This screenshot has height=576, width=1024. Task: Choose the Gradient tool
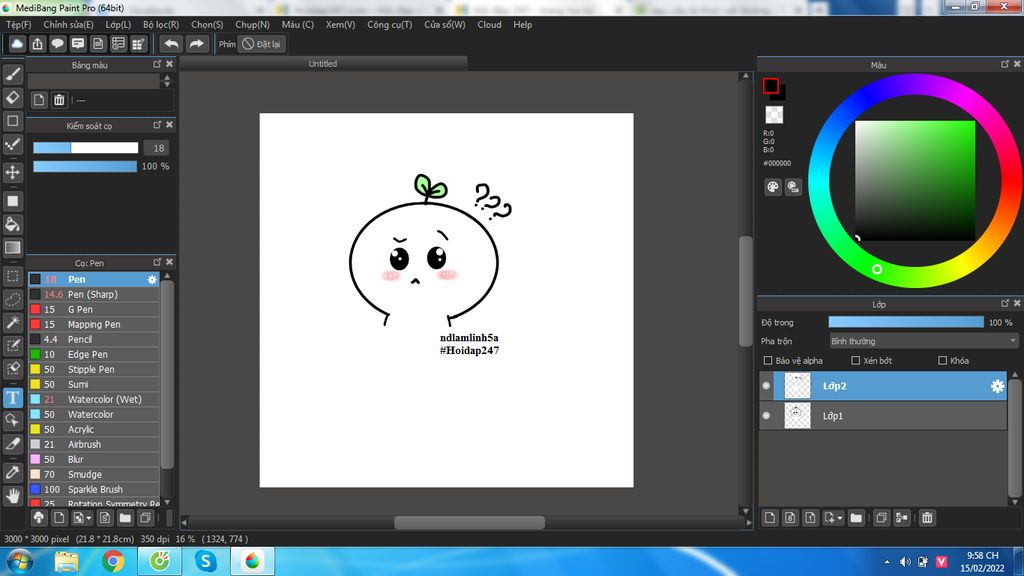(x=12, y=248)
